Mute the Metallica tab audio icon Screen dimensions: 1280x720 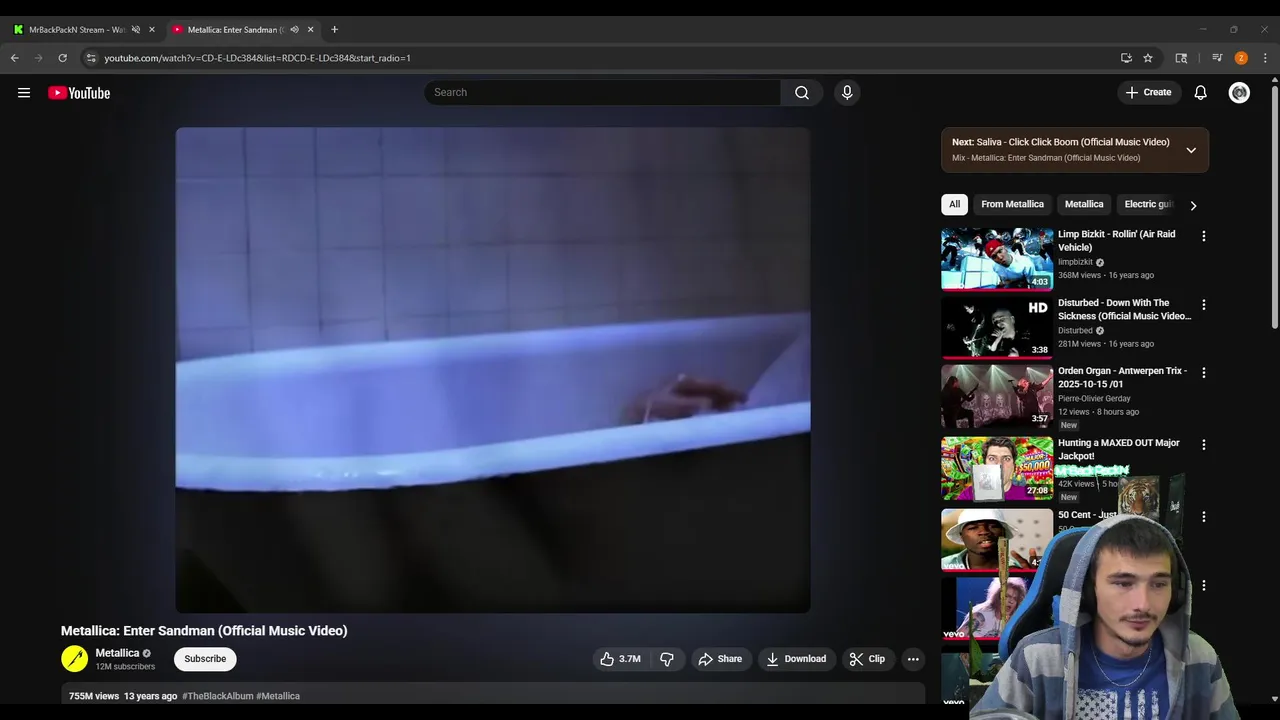(294, 29)
